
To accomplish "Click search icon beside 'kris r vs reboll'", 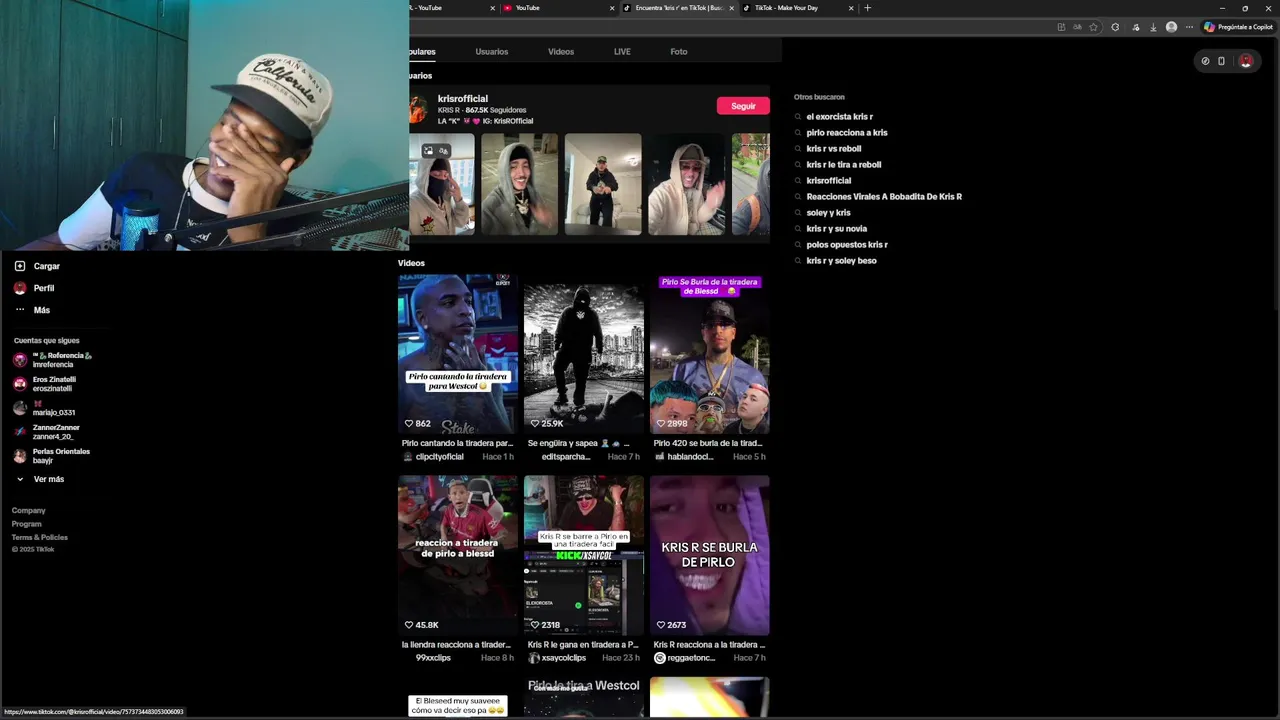I will coord(798,149).
